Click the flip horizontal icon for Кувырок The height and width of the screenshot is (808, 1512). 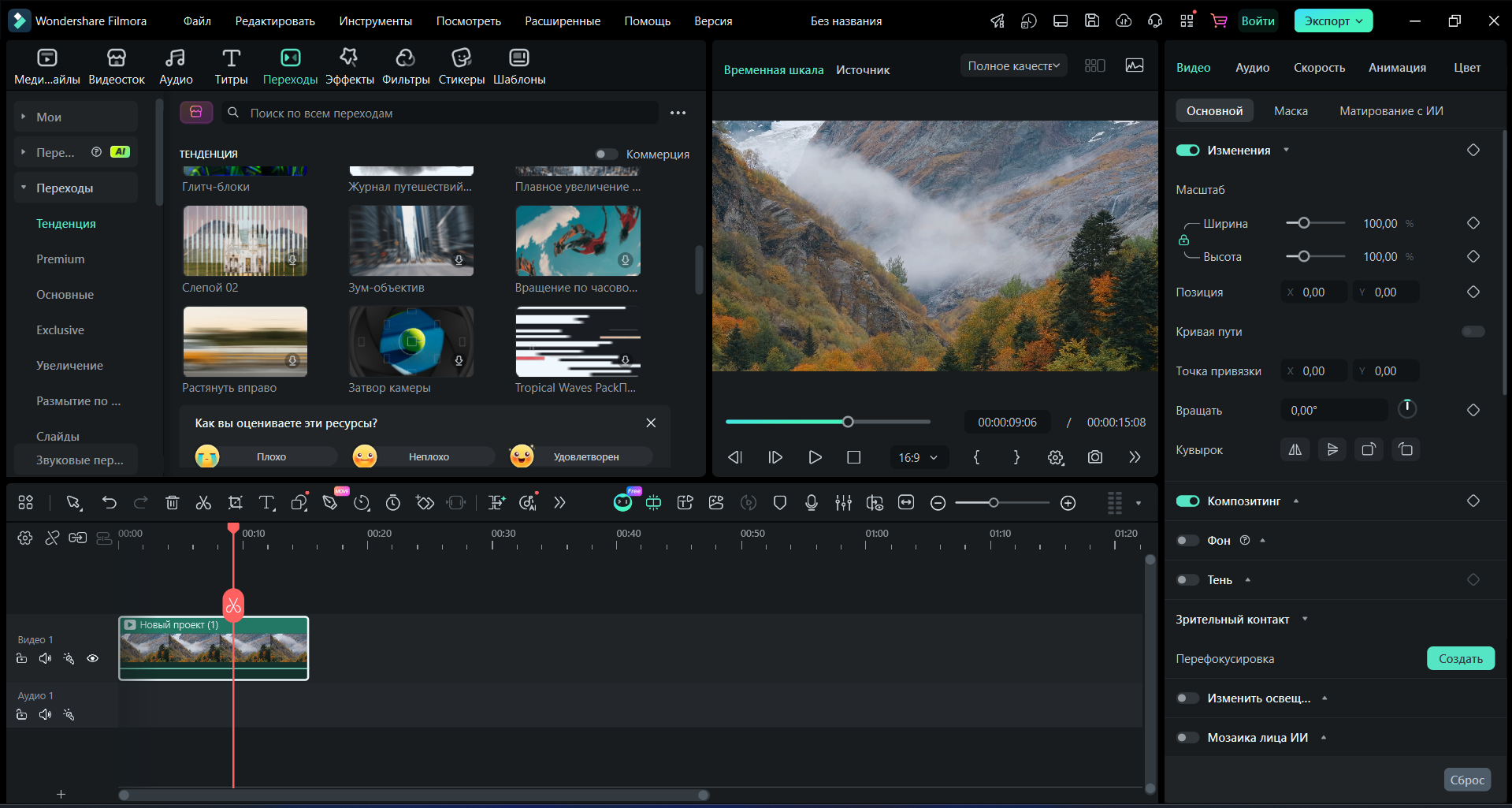click(x=1295, y=449)
